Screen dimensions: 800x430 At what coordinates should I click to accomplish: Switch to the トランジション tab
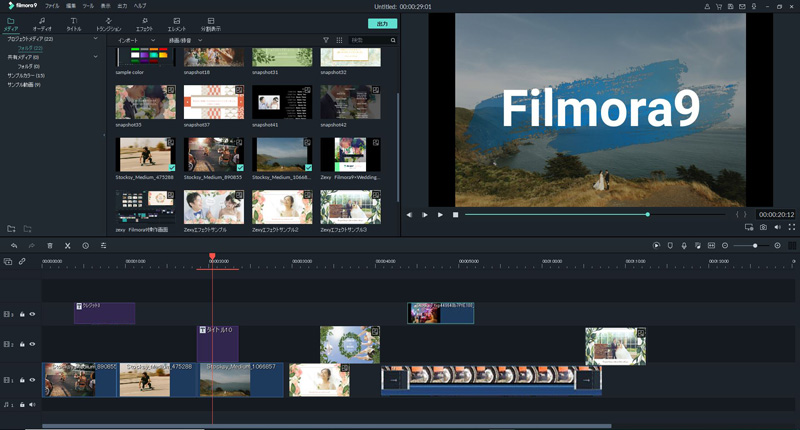coord(108,24)
